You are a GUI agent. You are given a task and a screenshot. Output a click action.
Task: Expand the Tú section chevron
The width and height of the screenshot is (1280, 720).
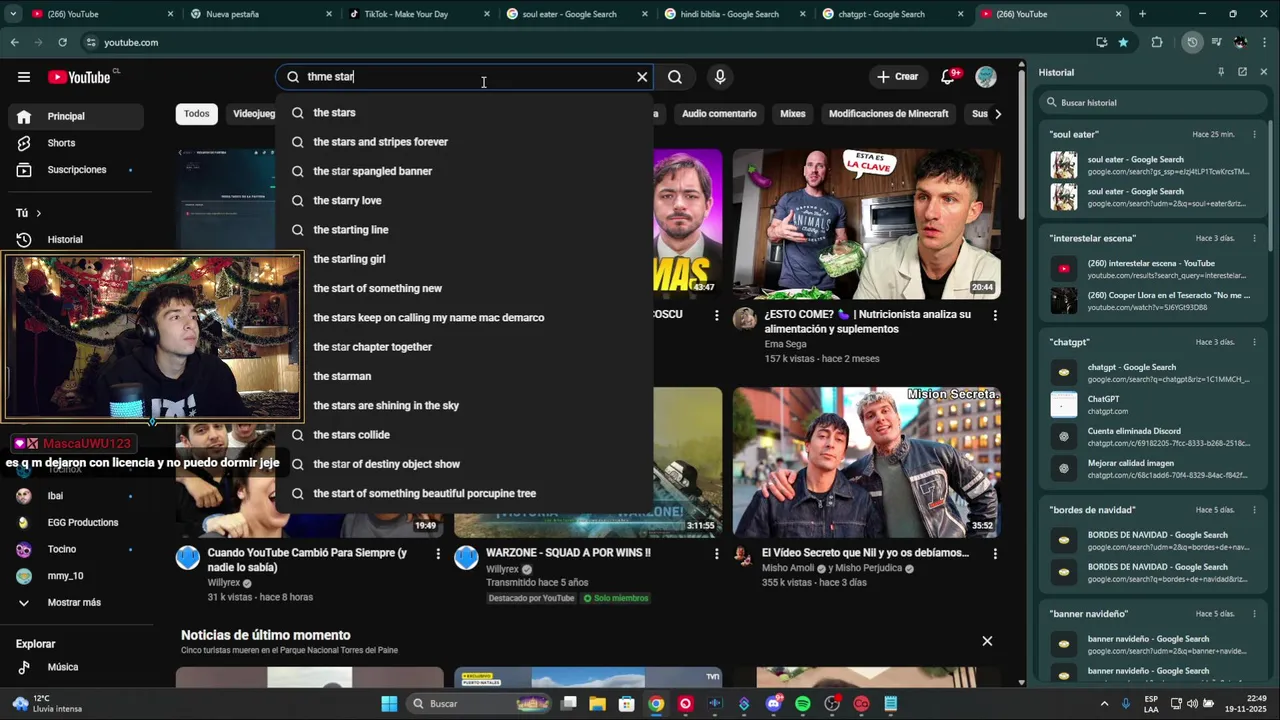(39, 213)
